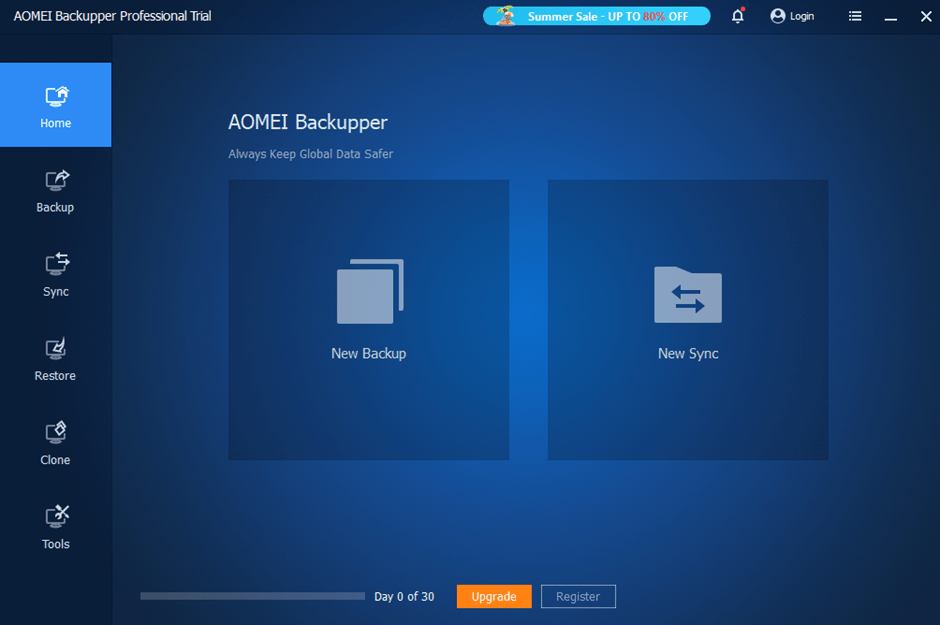Viewport: 940px width, 625px height.
Task: Click the New Sync arrows folder icon
Action: tap(688, 295)
